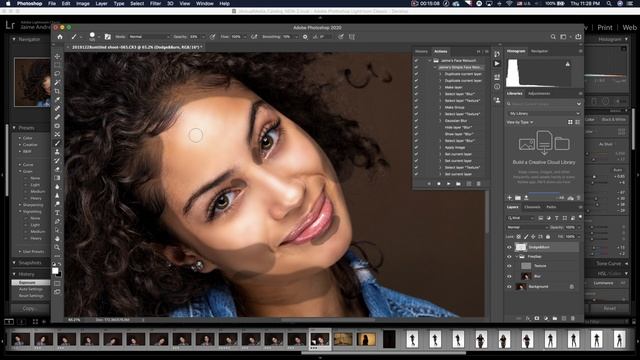This screenshot has height=360, width=640.
Task: Click the macOS Spotlight search icon
Action: coord(609,3)
